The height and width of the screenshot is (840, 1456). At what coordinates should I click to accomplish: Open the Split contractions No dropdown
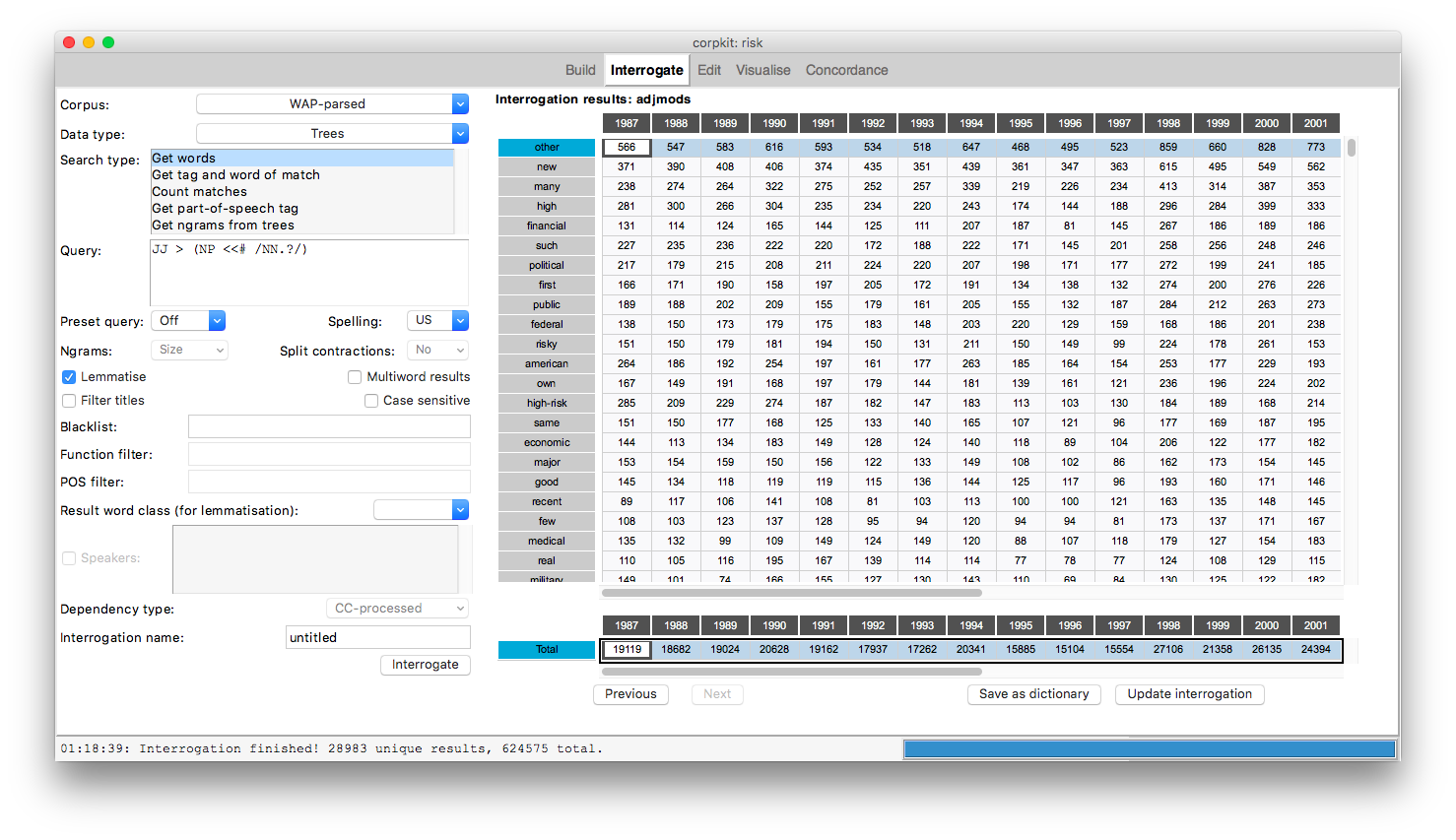click(x=437, y=350)
